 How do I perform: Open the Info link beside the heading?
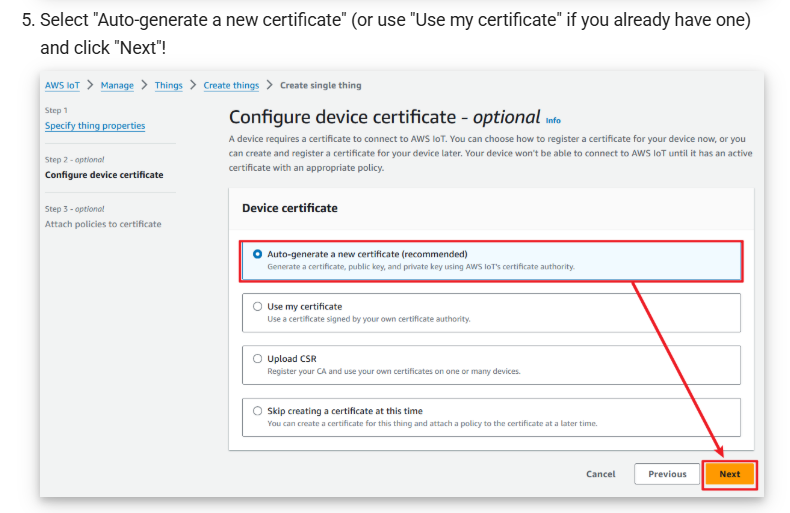click(x=553, y=120)
